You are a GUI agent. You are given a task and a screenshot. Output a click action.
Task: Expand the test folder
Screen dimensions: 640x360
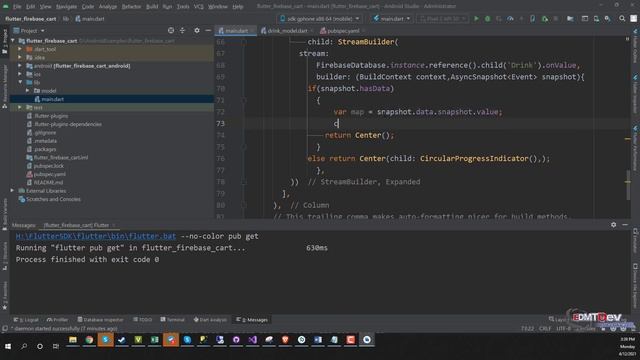(20, 107)
